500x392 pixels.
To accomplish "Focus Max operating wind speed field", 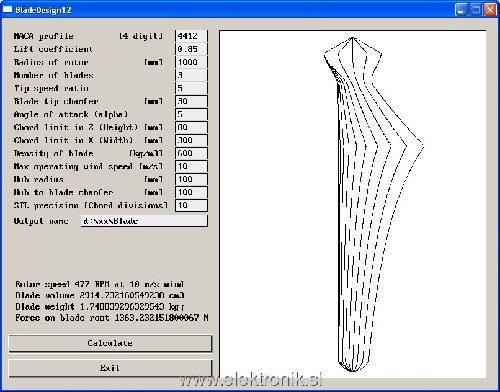I will (x=191, y=166).
